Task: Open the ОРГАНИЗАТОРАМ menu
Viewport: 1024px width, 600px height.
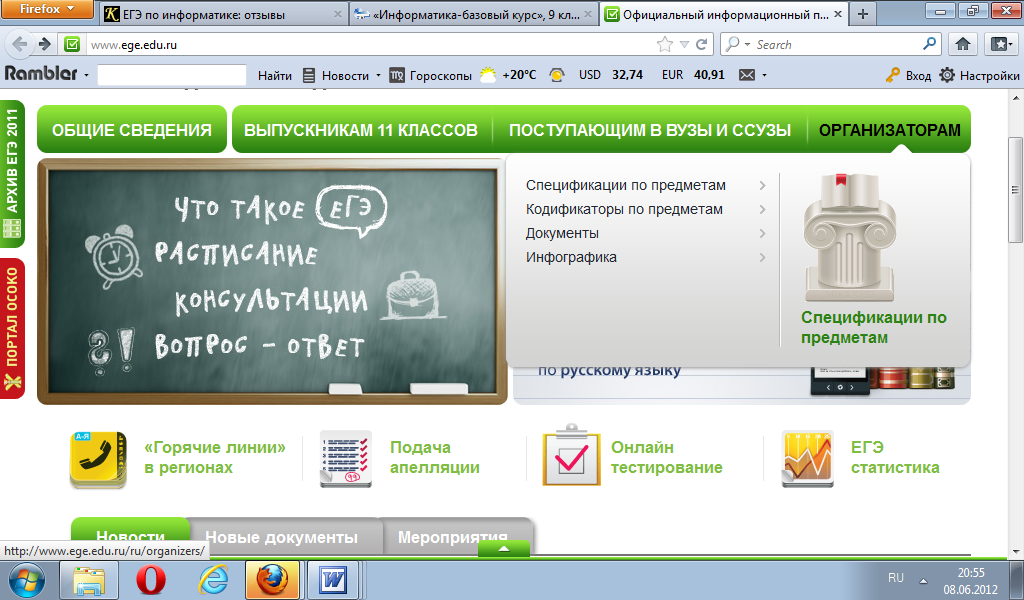Action: [889, 129]
